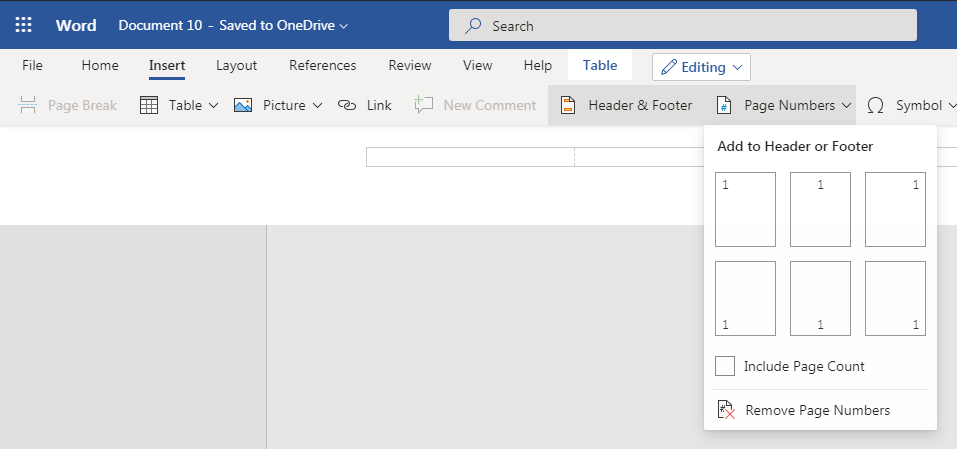Viewport: 957px width, 449px height.
Task: Open the Help tab
Action: pyautogui.click(x=538, y=65)
